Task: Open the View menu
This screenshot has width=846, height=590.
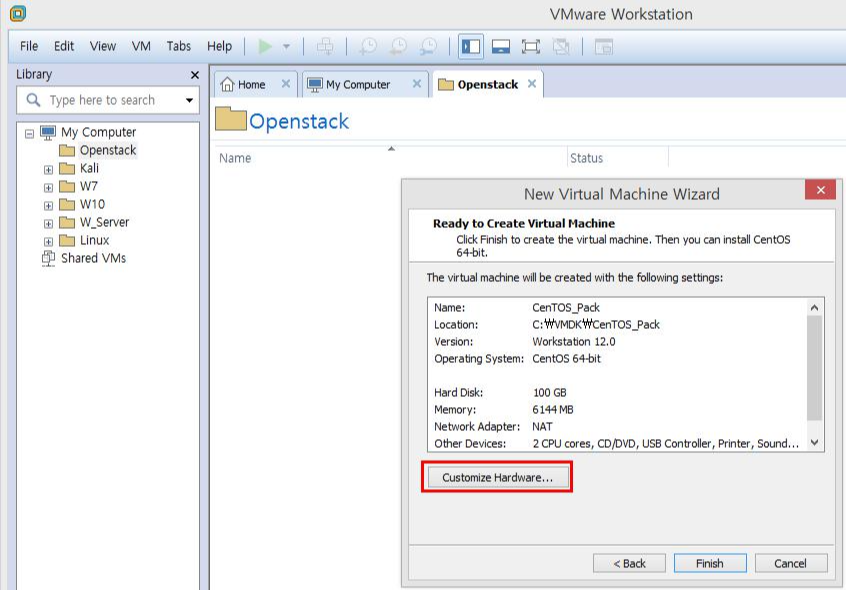Action: pos(103,46)
